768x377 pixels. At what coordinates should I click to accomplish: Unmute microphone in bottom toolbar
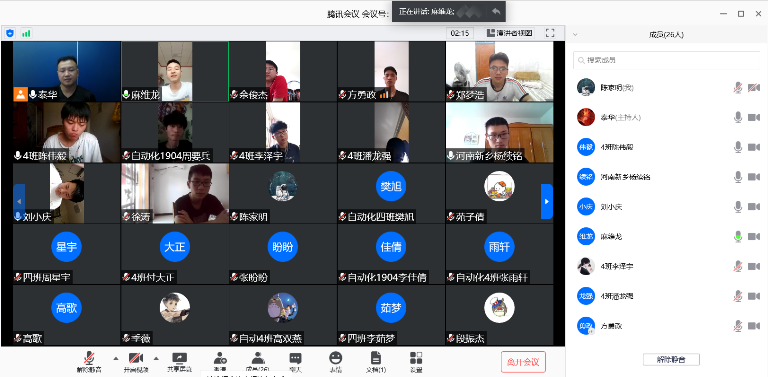click(x=89, y=361)
